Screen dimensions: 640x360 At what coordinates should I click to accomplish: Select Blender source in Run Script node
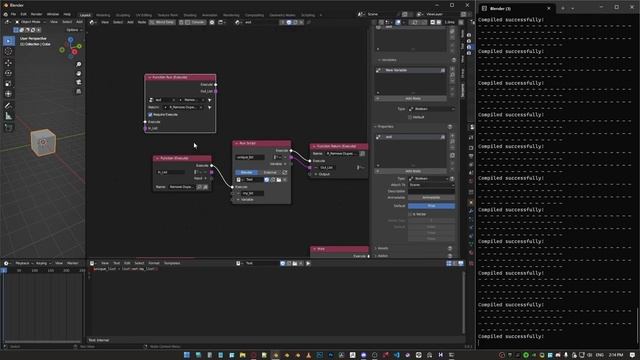(246, 172)
